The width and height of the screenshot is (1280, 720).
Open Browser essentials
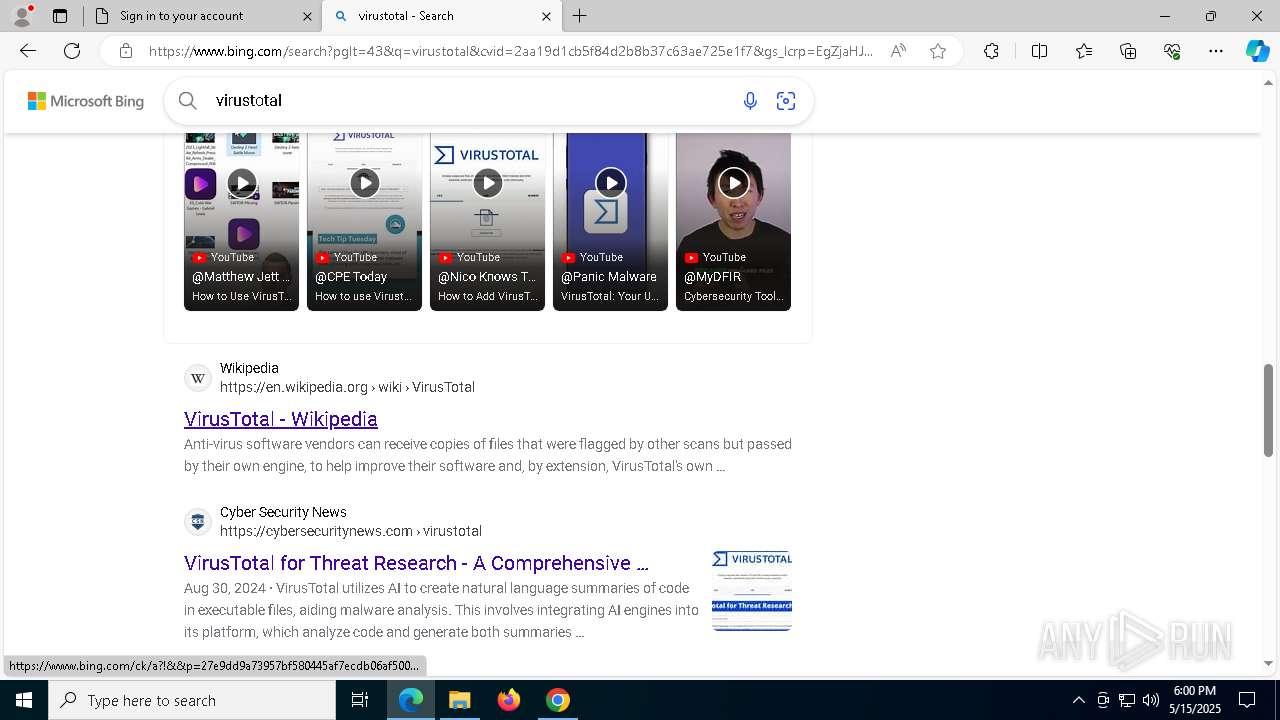coord(1172,51)
